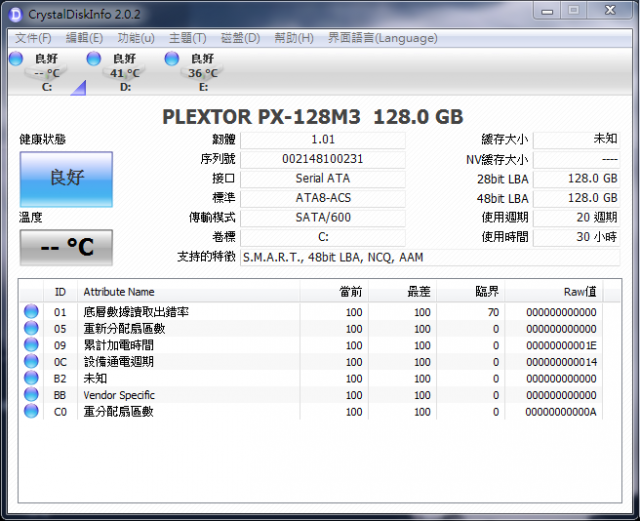The height and width of the screenshot is (521, 640).
Task: Click serial number field 002148100231
Action: click(x=323, y=159)
